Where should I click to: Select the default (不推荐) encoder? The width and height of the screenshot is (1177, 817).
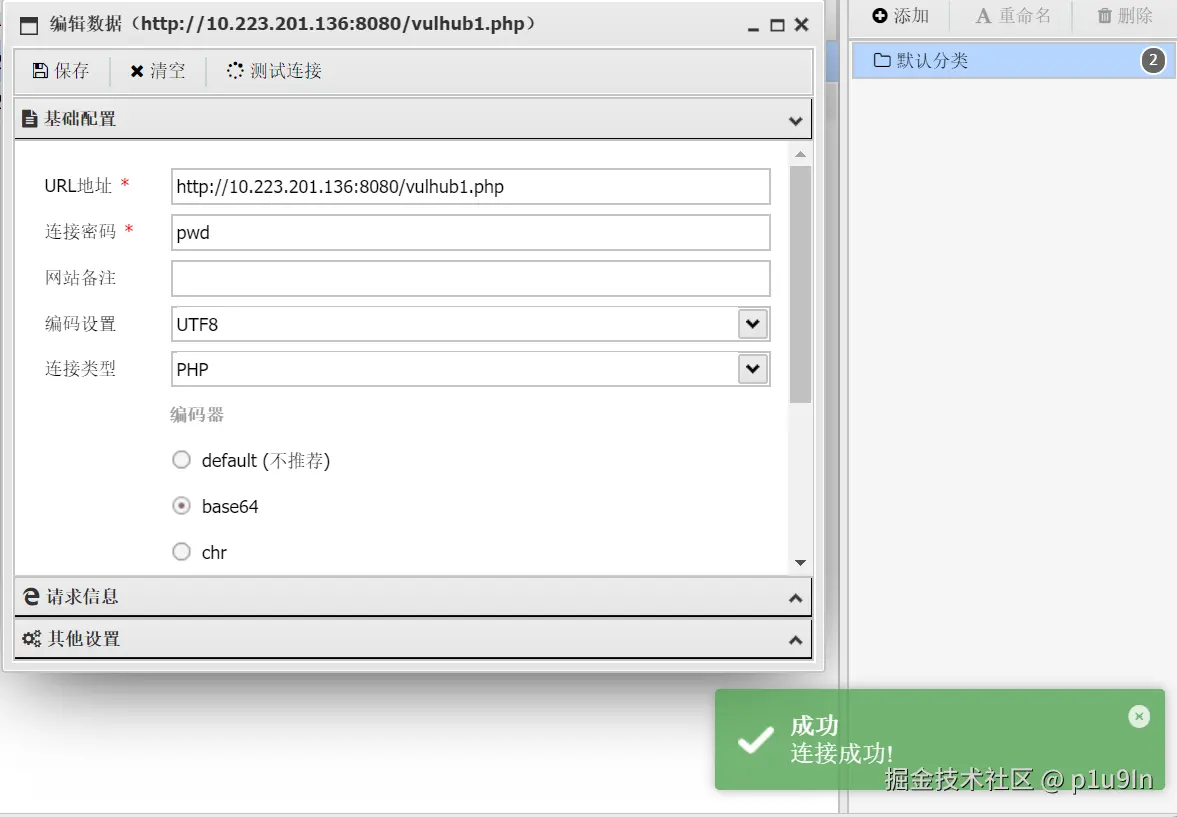182,460
